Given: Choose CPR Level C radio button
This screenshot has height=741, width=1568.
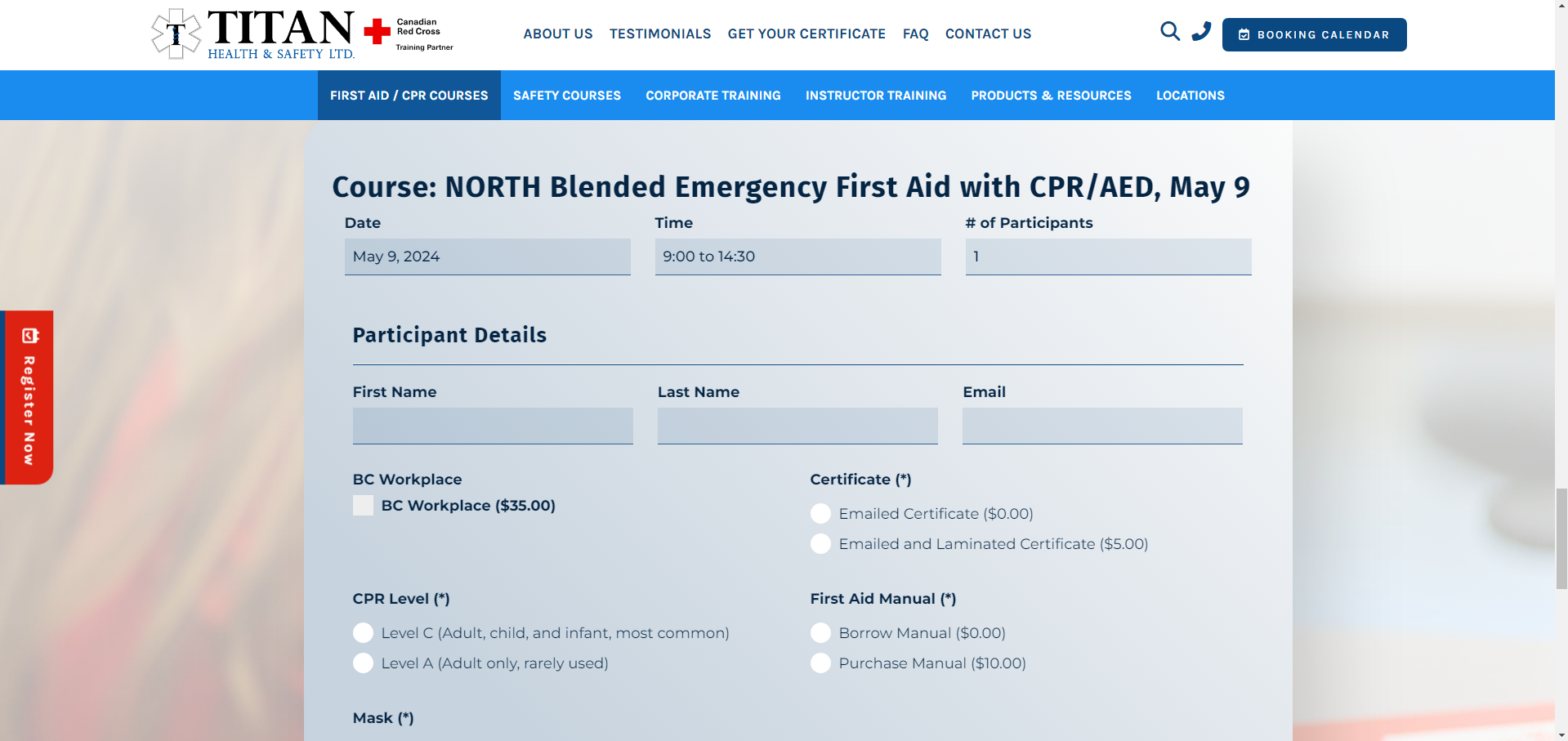Looking at the screenshot, I should (x=363, y=633).
